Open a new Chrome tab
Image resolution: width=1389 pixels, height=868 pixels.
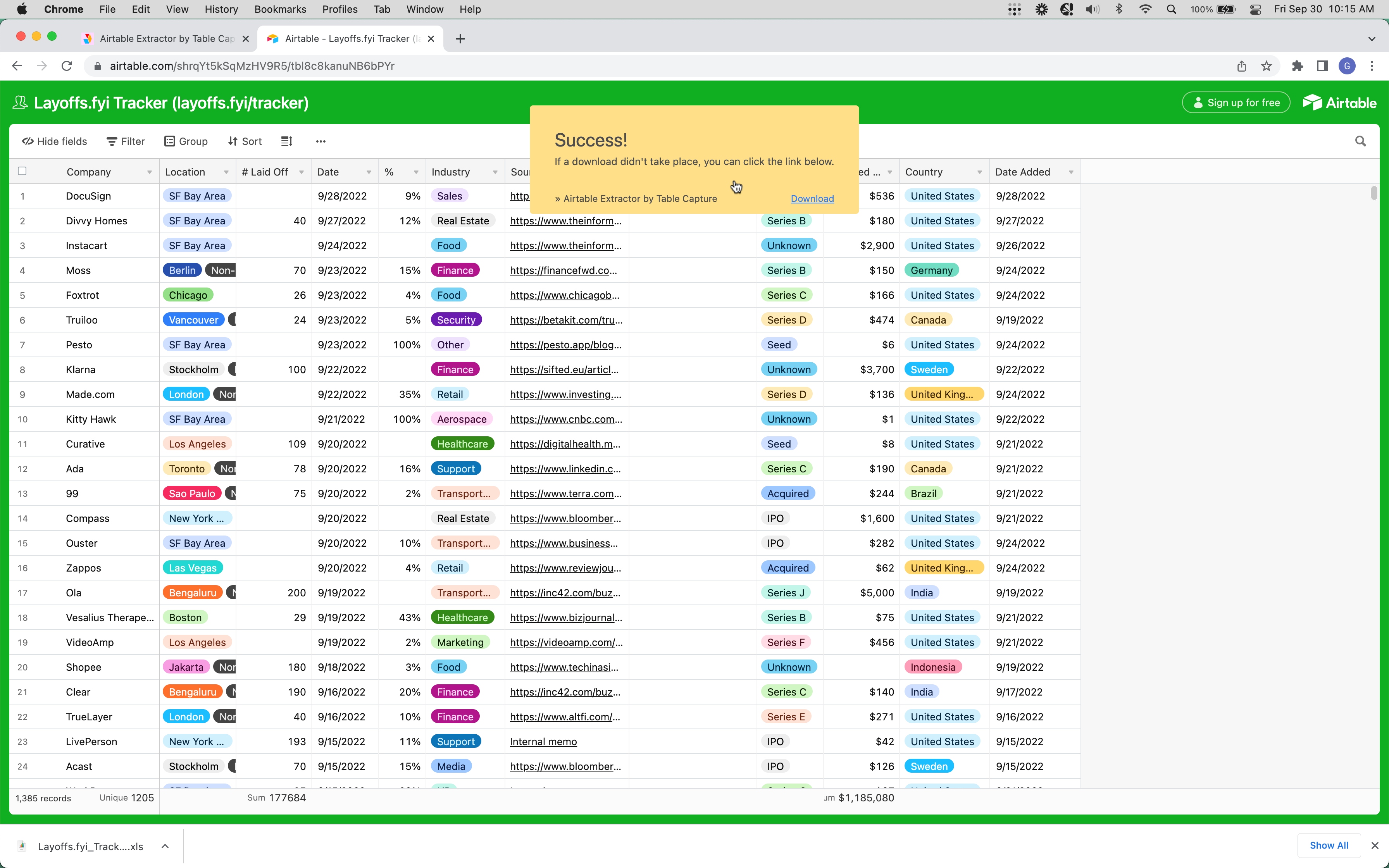coord(460,38)
